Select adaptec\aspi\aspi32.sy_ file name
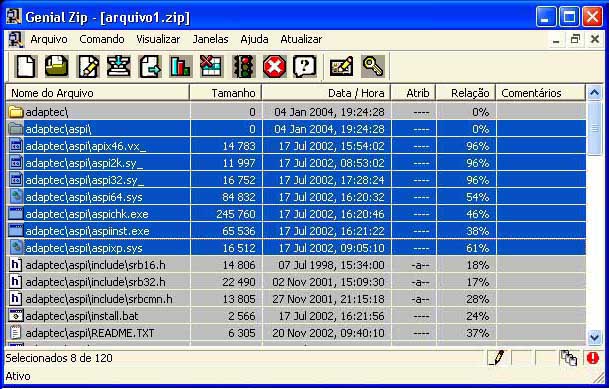Image resolution: width=609 pixels, height=389 pixels. (85, 180)
